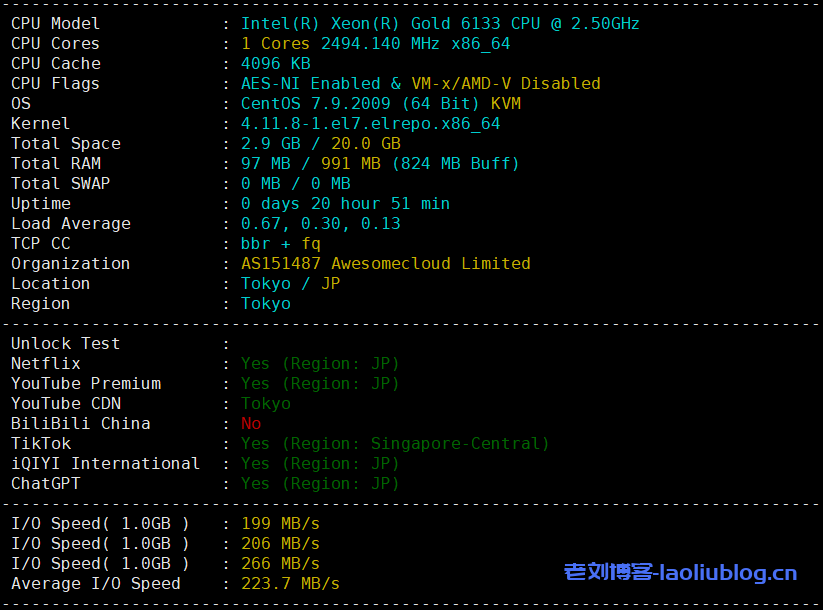Click the Unlock Test section heading
The height and width of the screenshot is (610, 823).
65,343
